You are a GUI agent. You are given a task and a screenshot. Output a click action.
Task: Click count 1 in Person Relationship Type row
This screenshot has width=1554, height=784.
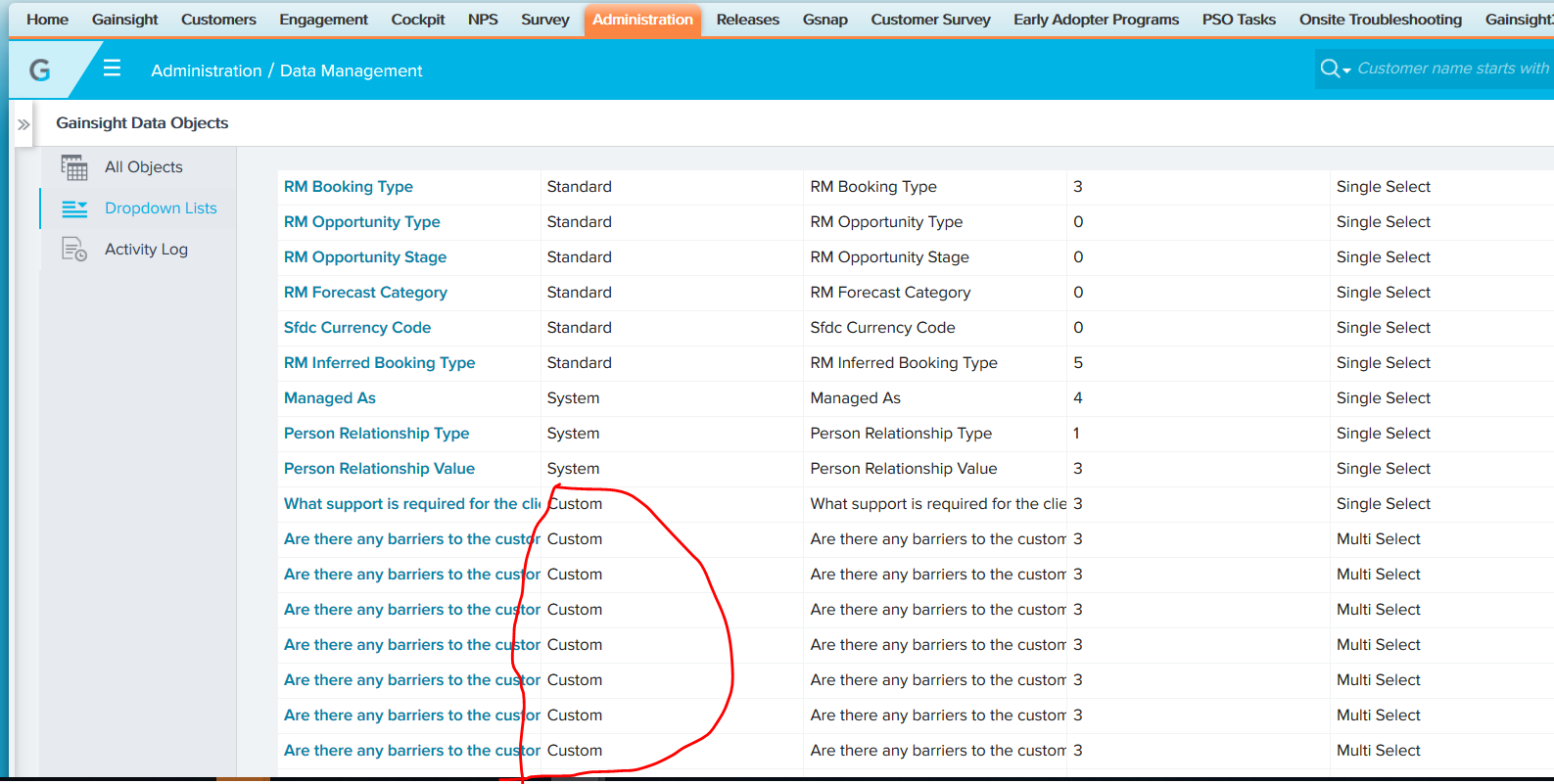point(1077,434)
